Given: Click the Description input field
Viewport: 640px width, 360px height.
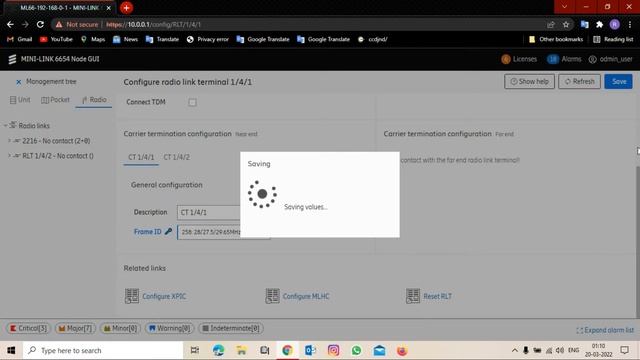Looking at the screenshot, I should click(209, 212).
